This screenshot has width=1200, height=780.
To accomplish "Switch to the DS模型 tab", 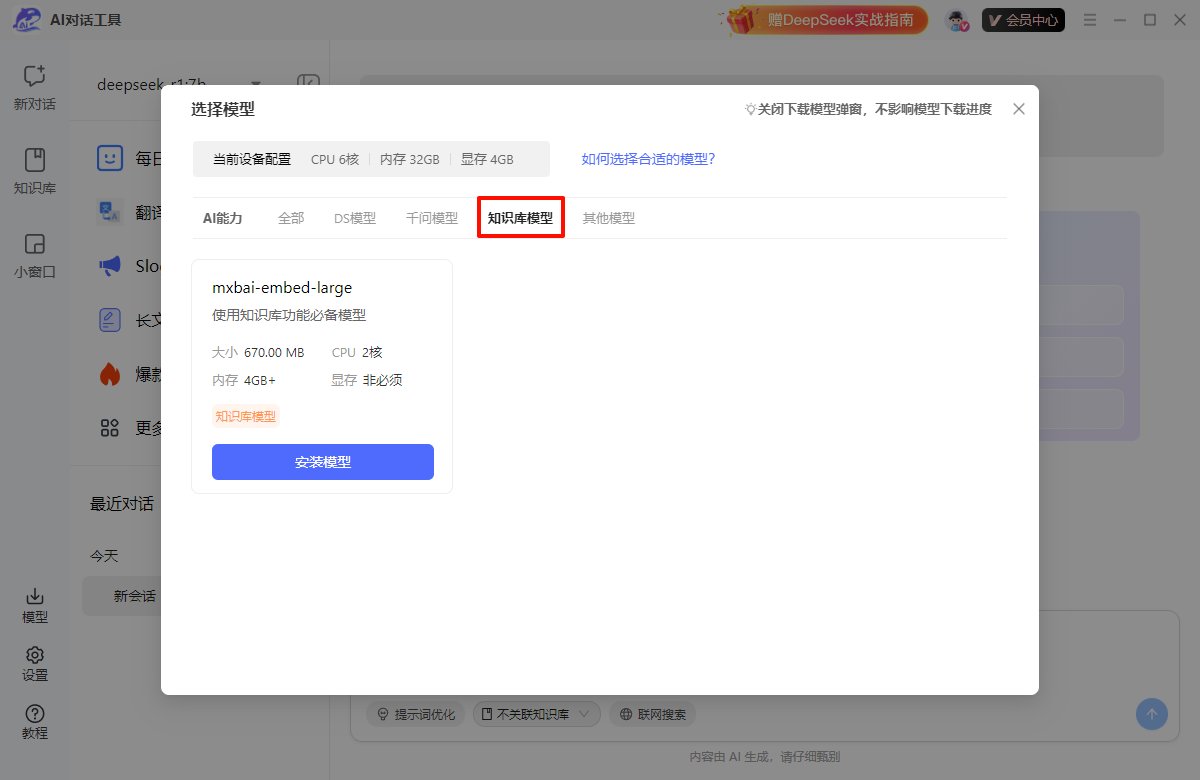I will [355, 218].
